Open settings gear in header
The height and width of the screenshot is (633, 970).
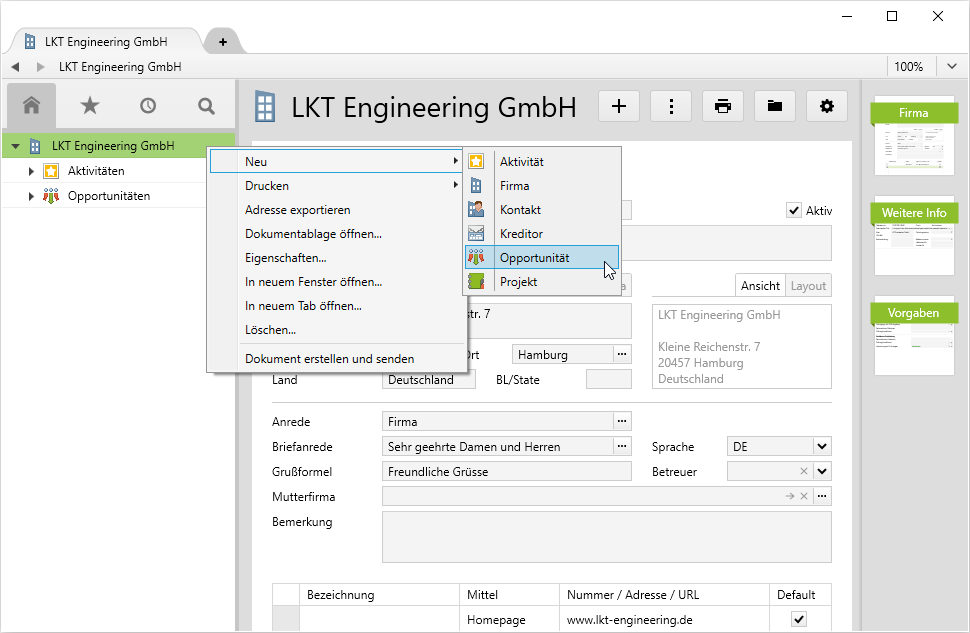827,106
